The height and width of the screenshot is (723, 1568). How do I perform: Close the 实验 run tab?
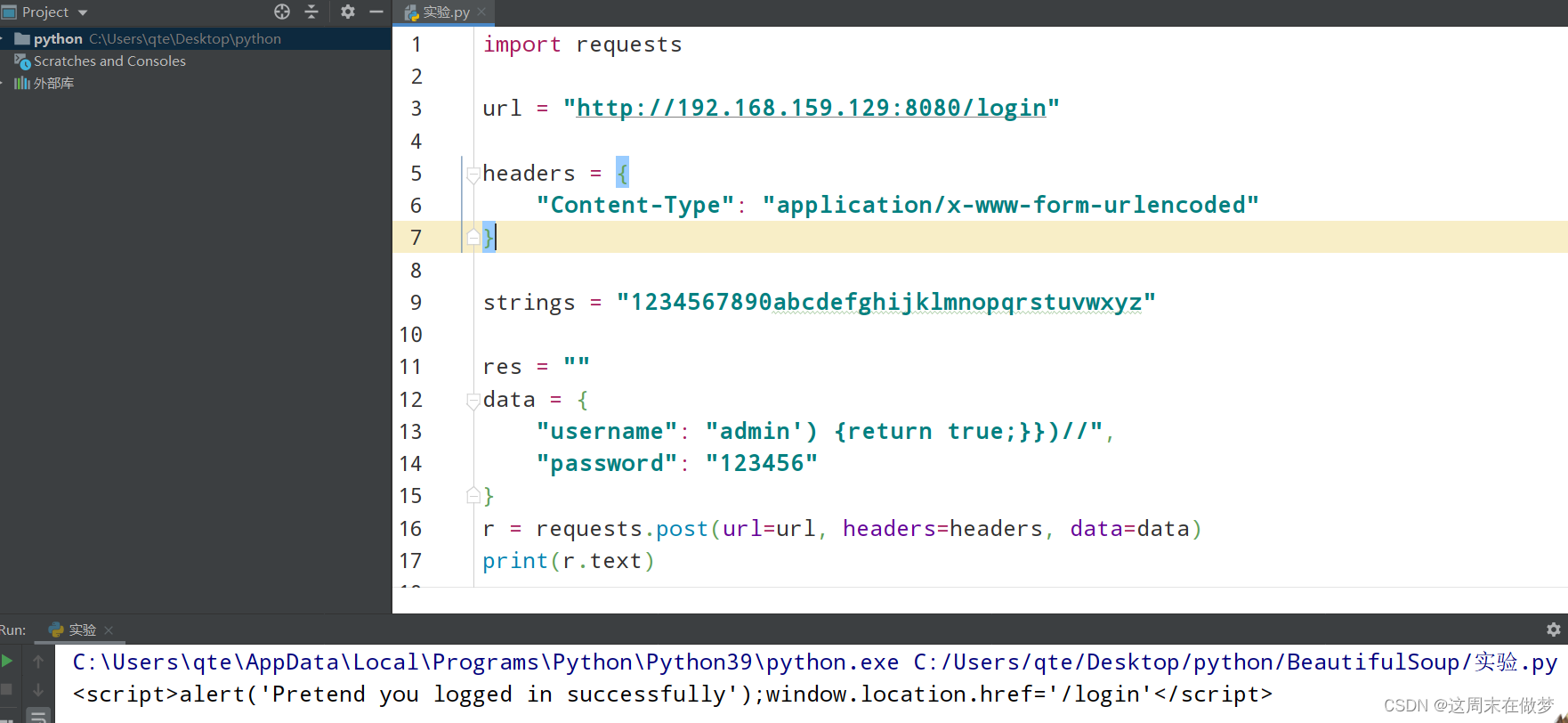click(109, 630)
